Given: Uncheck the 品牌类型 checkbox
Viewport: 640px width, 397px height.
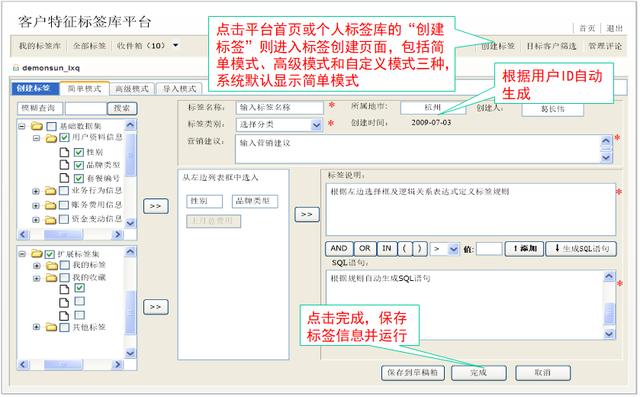Looking at the screenshot, I should click(79, 165).
